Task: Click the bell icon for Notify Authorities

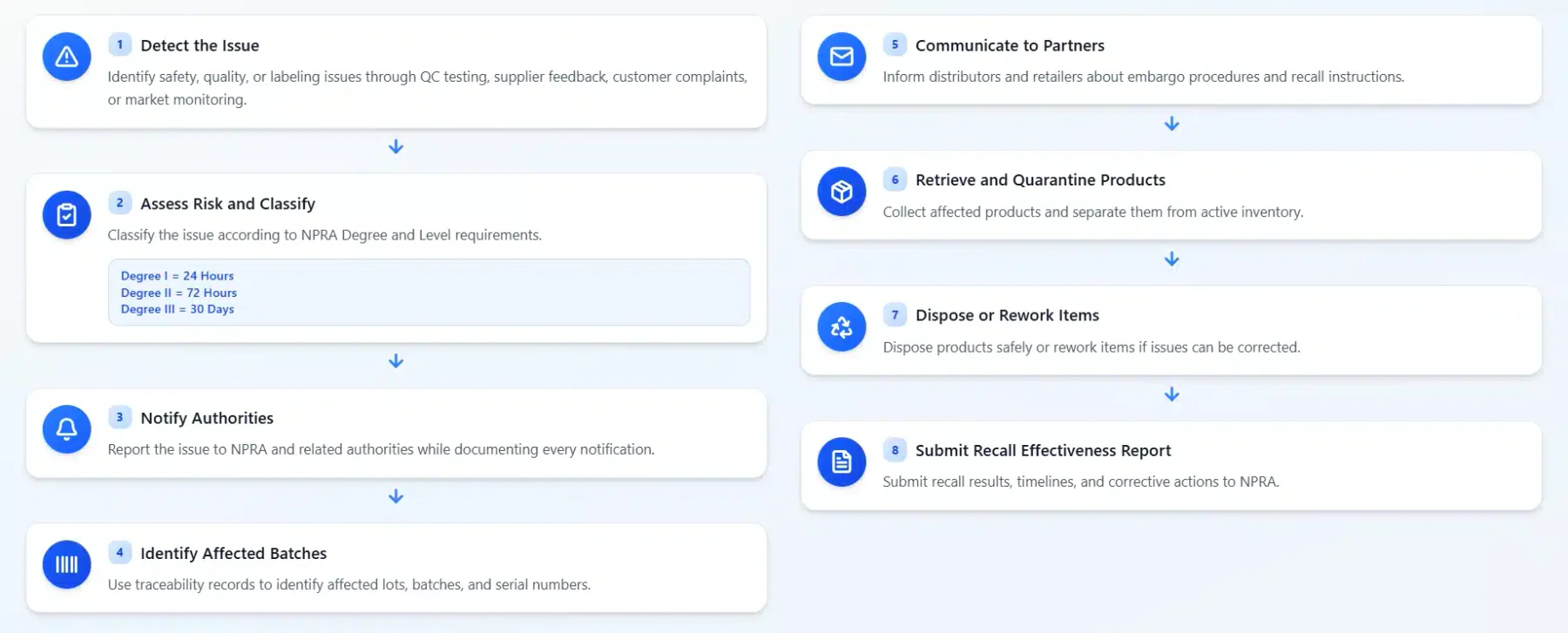Action: (67, 428)
